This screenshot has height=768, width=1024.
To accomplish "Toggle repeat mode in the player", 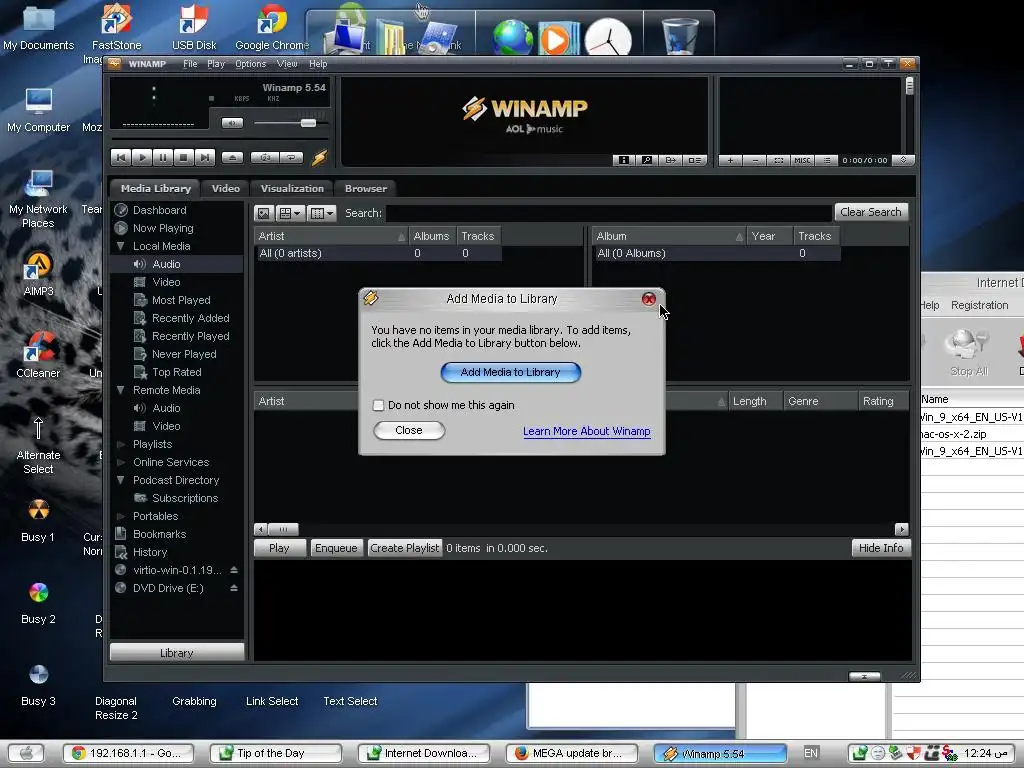I will tap(291, 157).
